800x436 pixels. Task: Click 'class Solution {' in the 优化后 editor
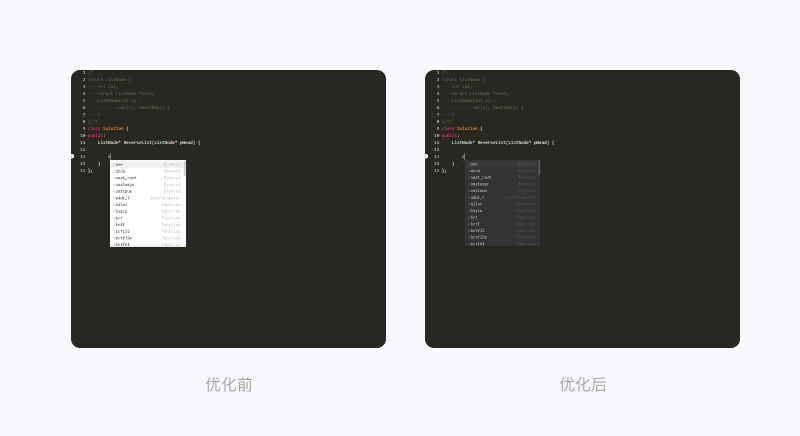coord(462,129)
